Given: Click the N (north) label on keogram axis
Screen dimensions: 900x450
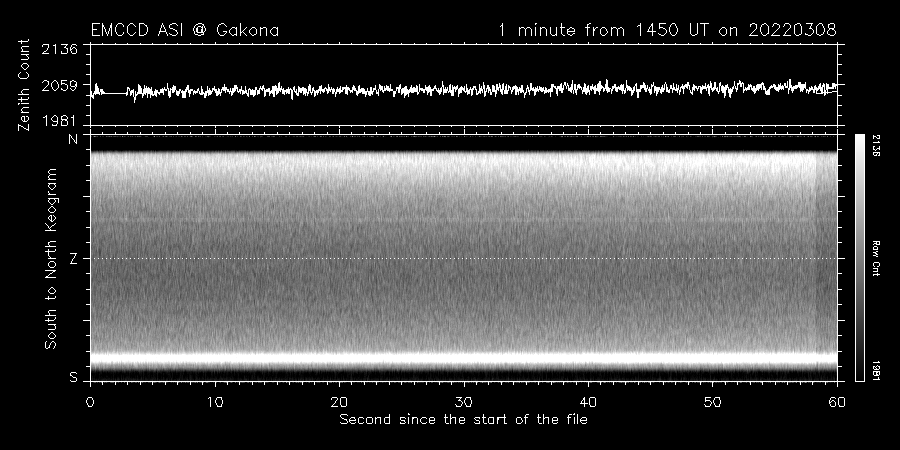Looking at the screenshot, I should (73, 139).
